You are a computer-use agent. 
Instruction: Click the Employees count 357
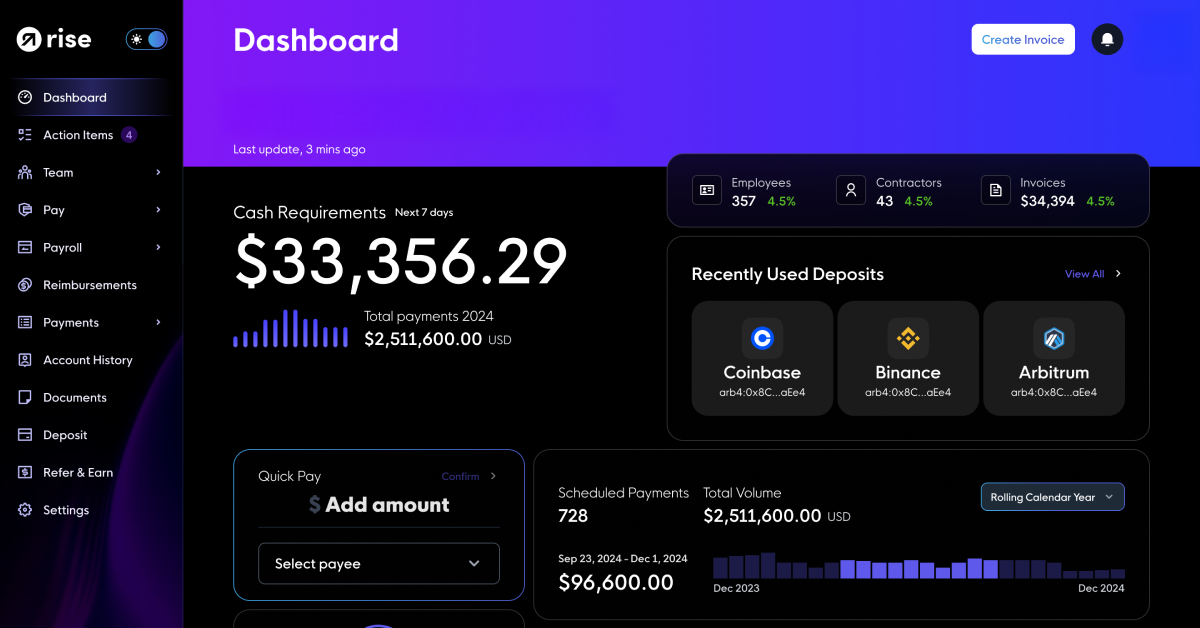(x=743, y=201)
